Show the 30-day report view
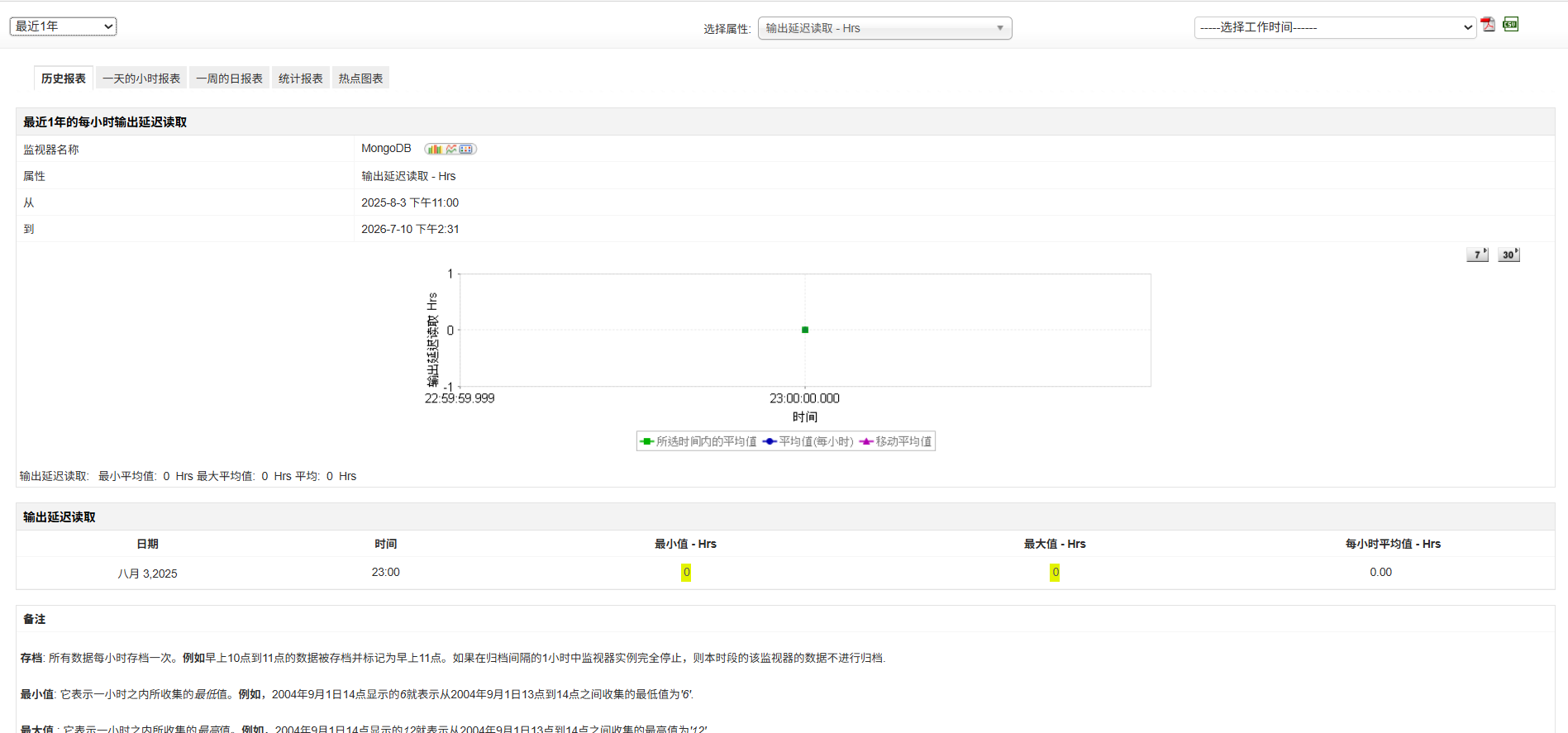Viewport: 1568px width, 733px height. (x=1508, y=255)
